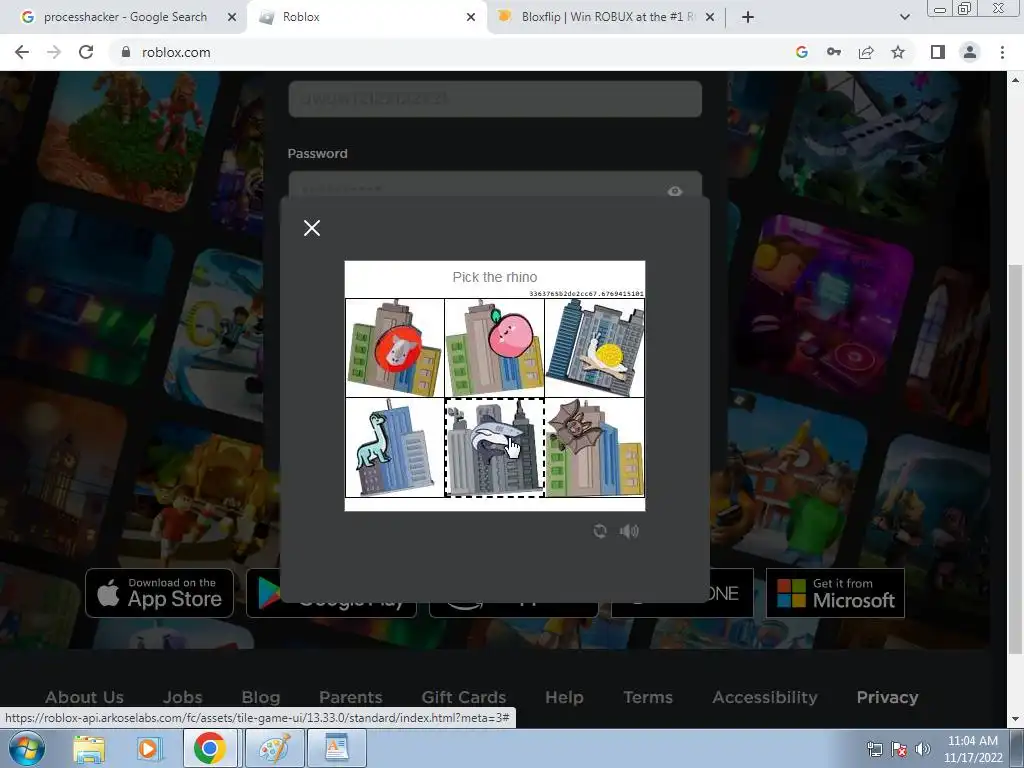Open the Terms footer link

pos(648,697)
